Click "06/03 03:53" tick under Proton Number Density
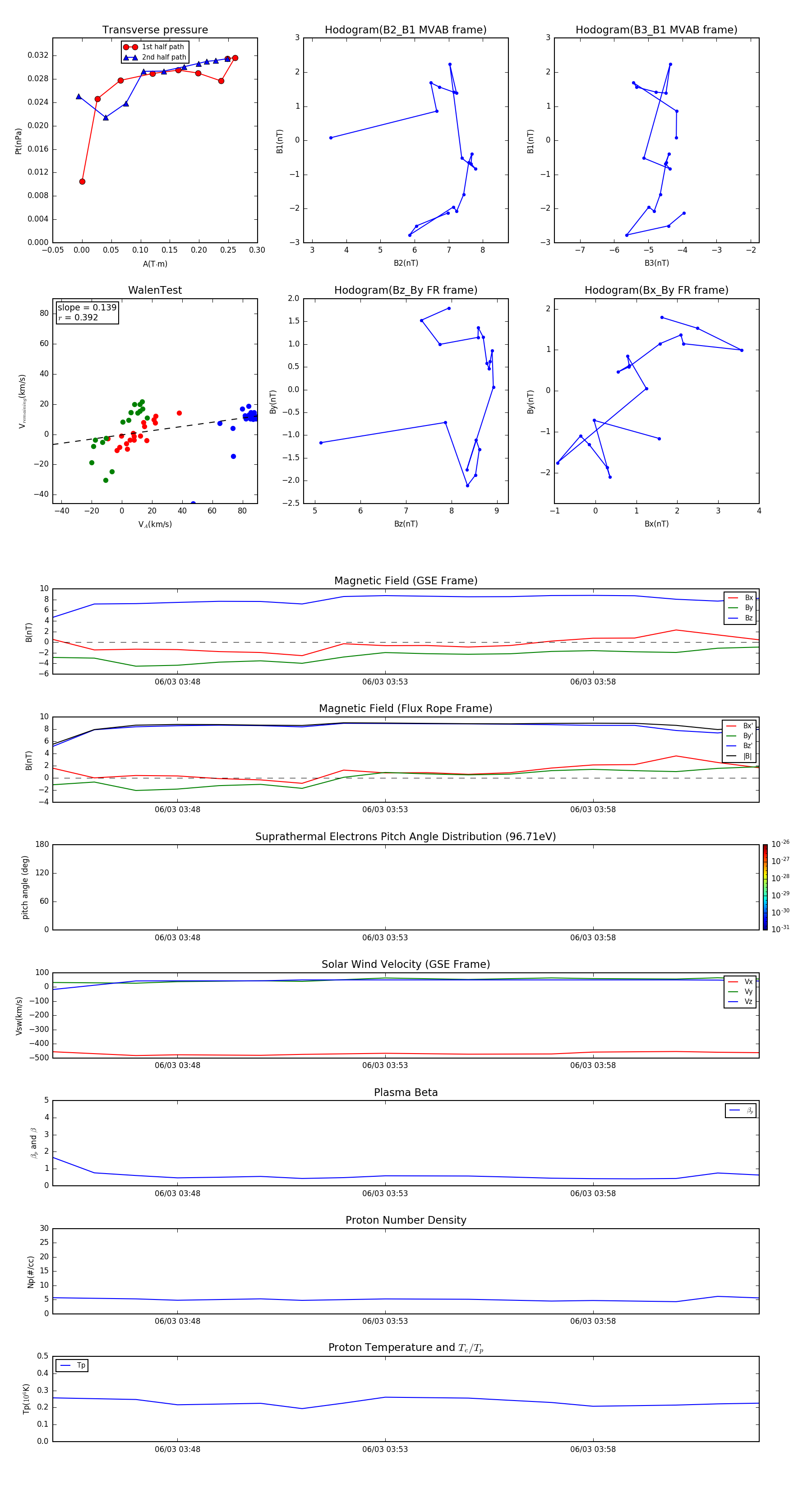 (x=385, y=1321)
